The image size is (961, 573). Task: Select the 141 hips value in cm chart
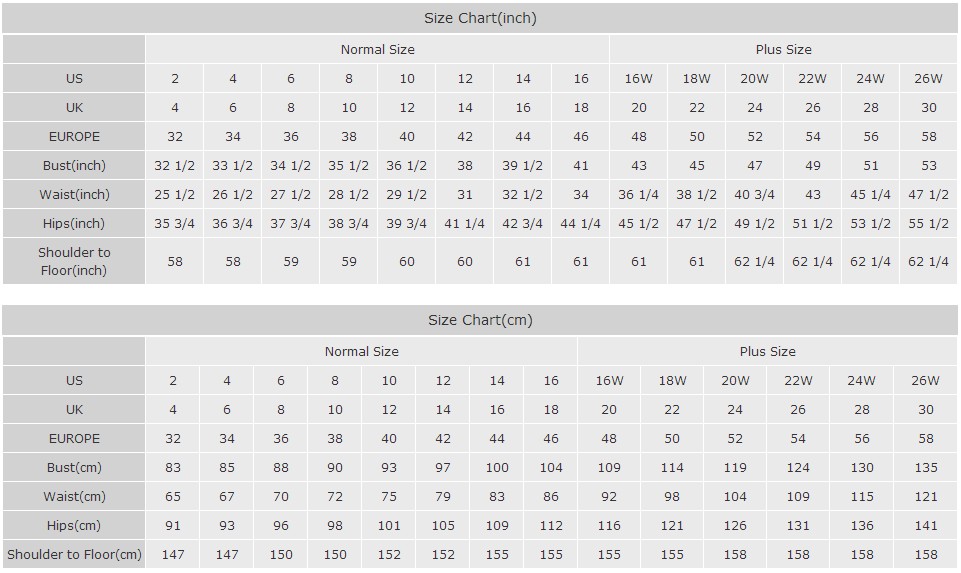click(x=925, y=525)
